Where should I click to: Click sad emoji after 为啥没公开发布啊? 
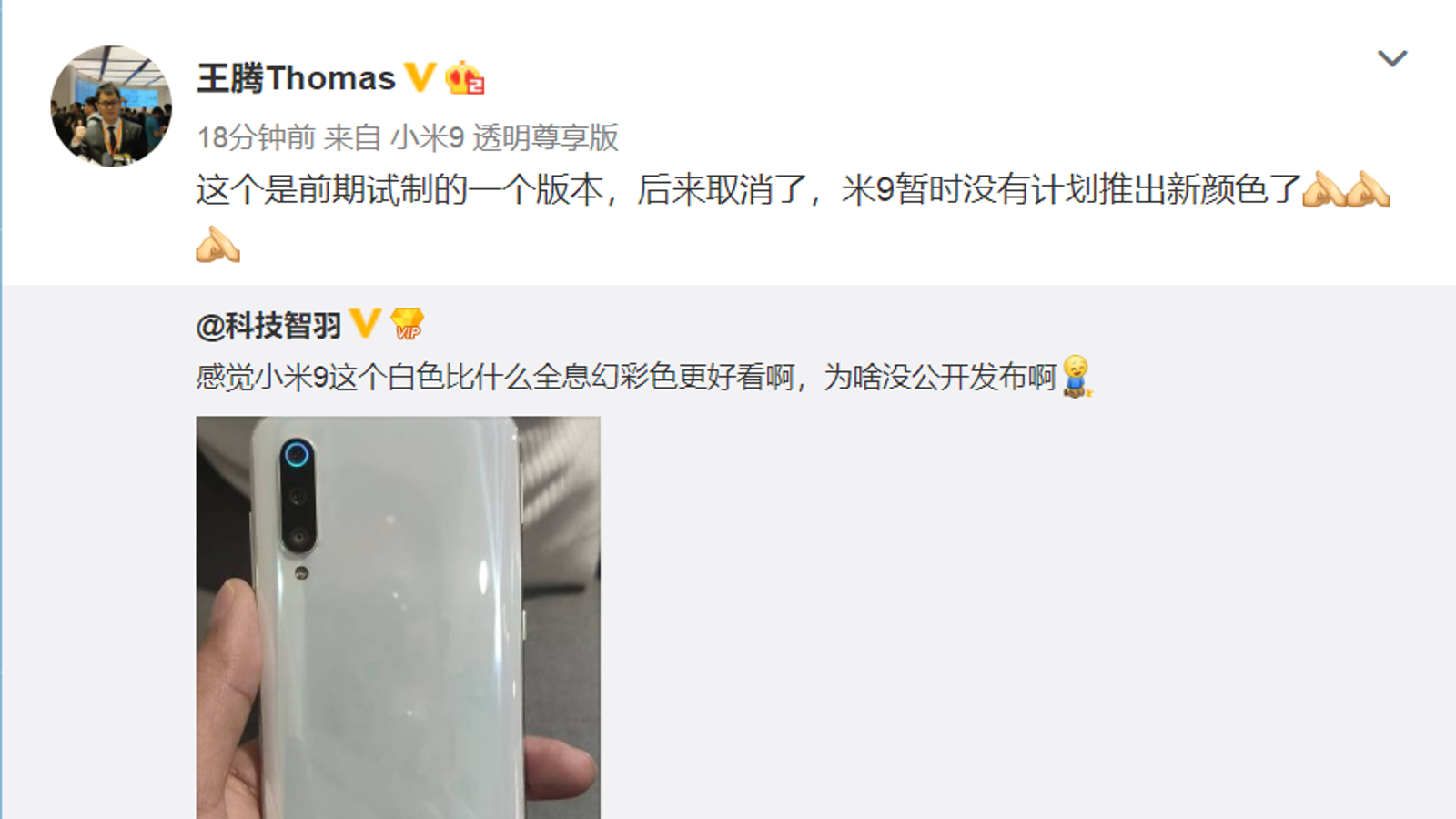click(x=1077, y=376)
